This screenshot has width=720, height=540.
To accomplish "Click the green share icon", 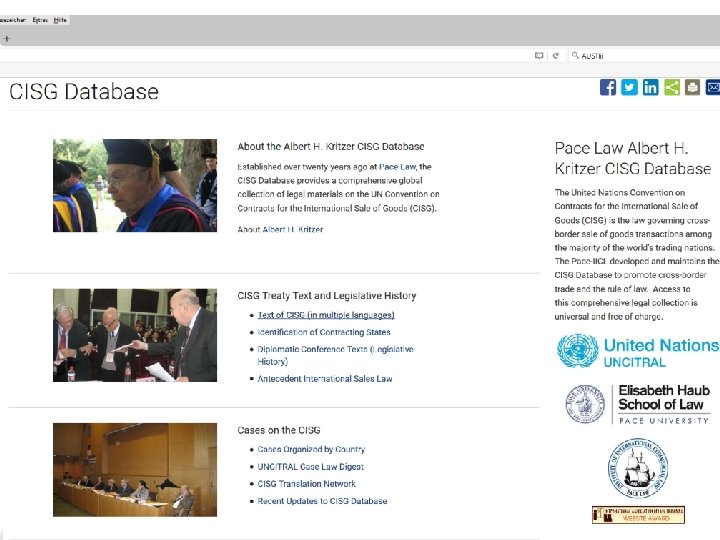I will point(672,87).
